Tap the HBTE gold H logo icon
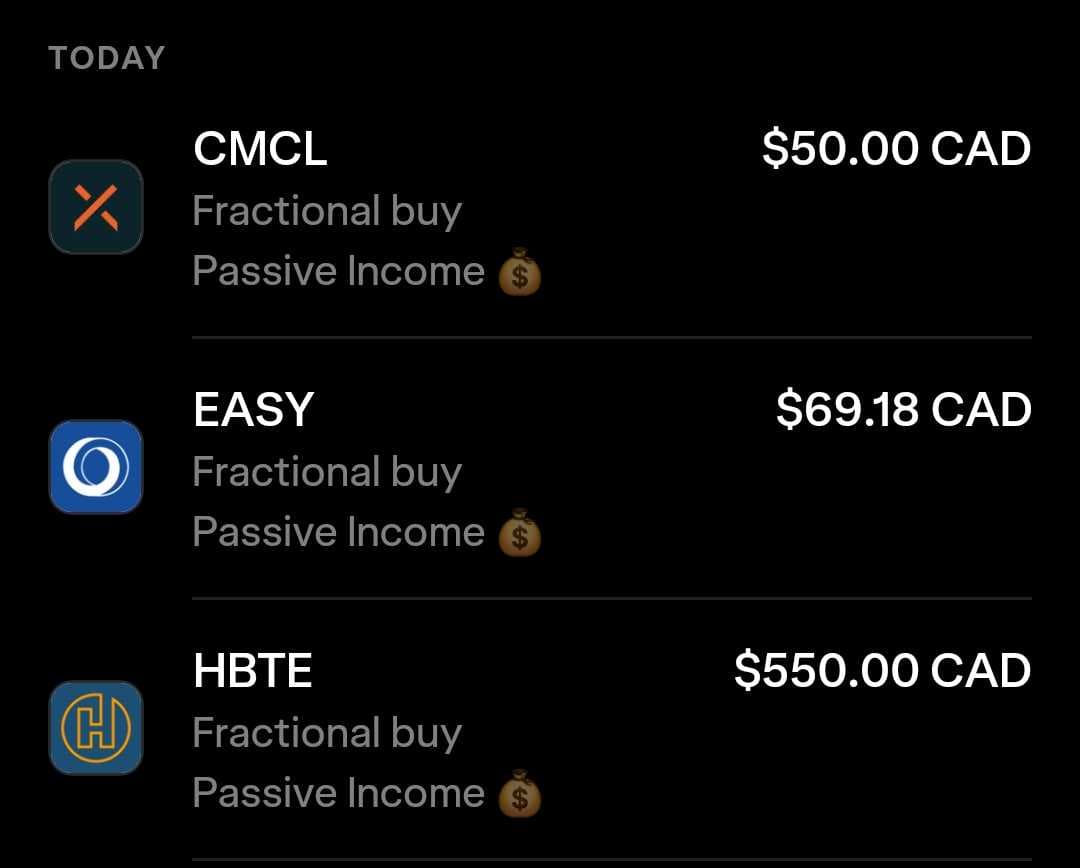 [96, 728]
